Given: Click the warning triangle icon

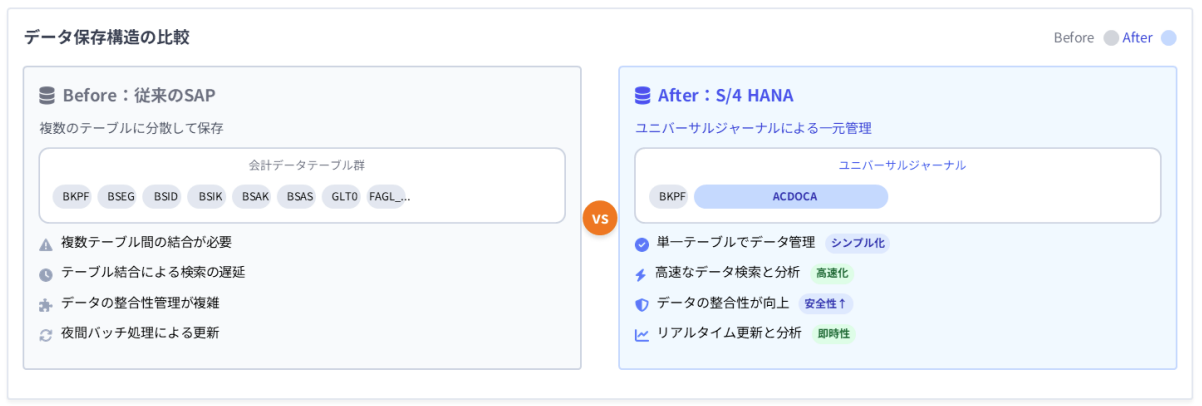Looking at the screenshot, I should tap(46, 244).
